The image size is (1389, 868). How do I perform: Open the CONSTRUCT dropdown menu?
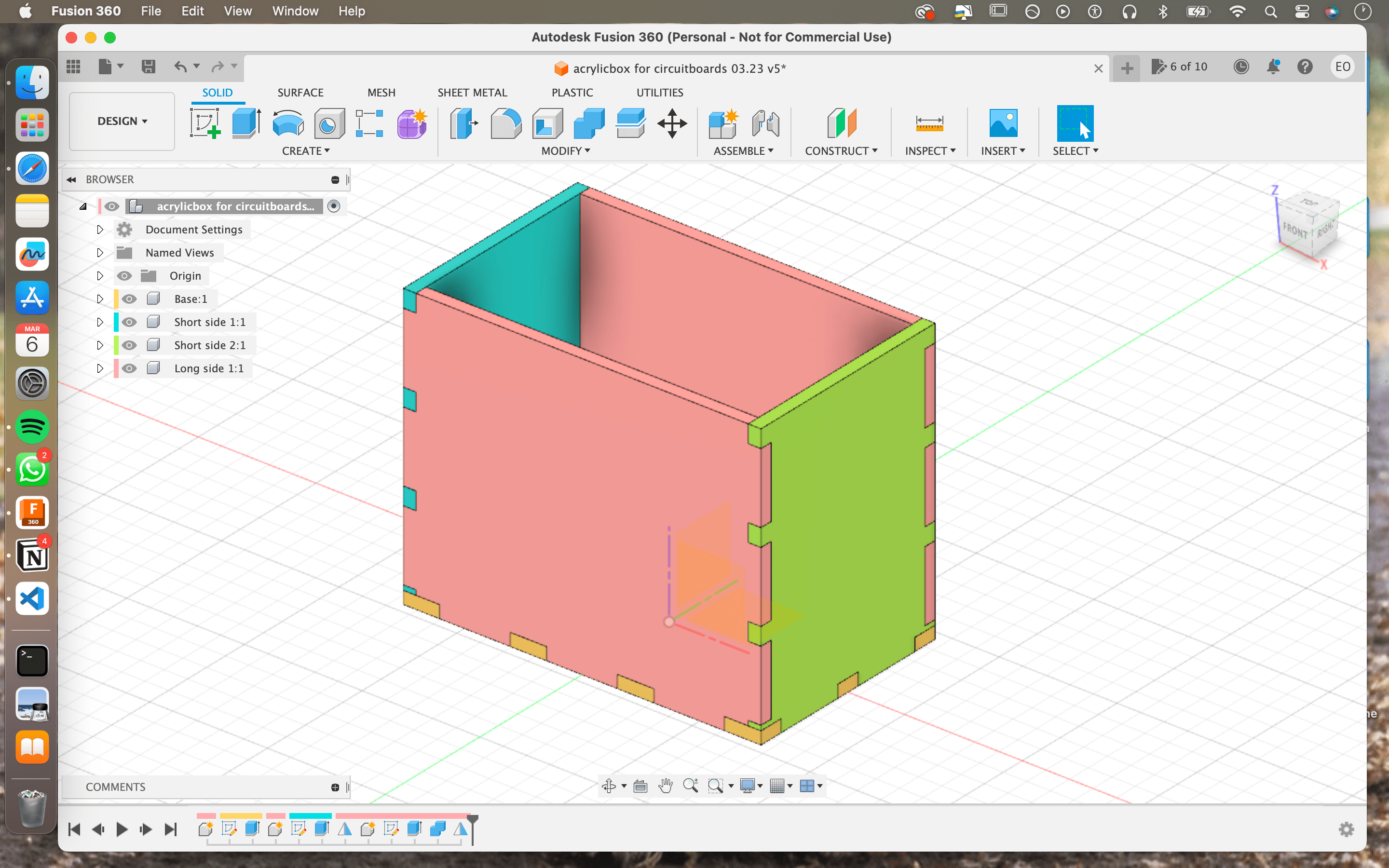pos(841,151)
